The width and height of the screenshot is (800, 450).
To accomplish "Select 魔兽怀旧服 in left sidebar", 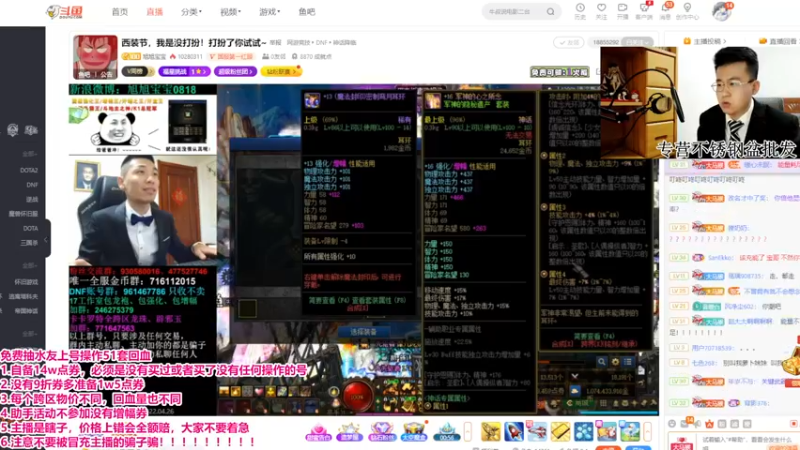I will (23, 214).
